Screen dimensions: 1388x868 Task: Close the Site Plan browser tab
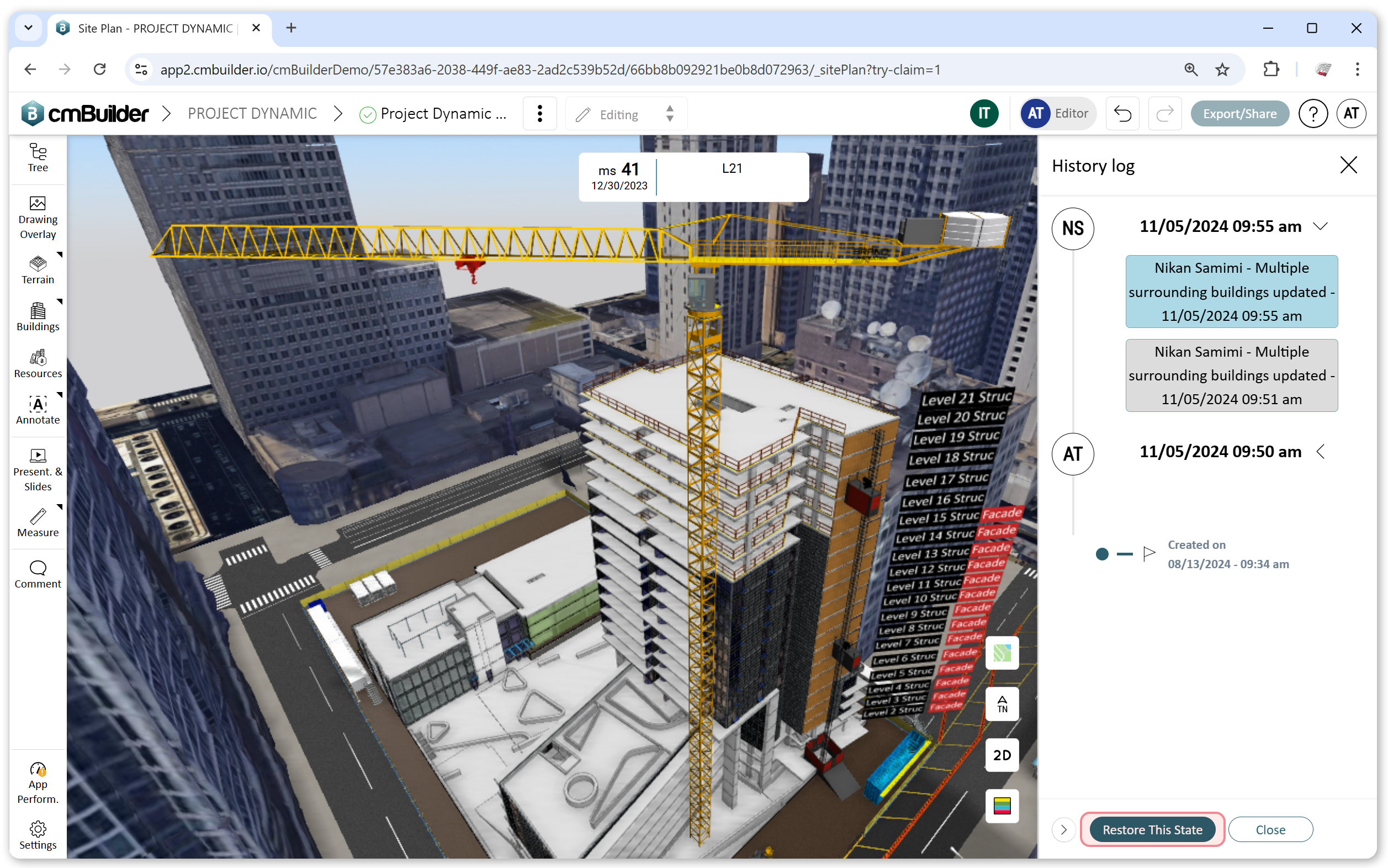[x=256, y=28]
